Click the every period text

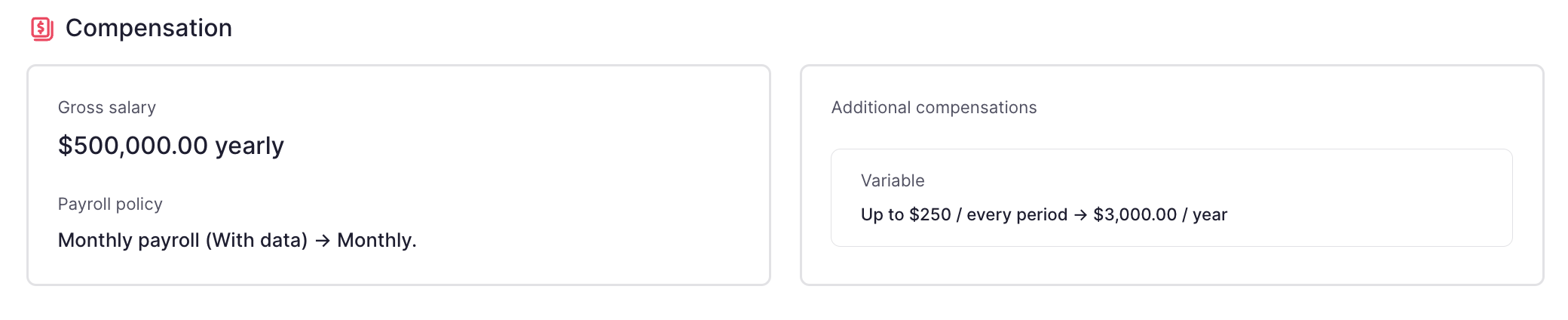point(1017,215)
